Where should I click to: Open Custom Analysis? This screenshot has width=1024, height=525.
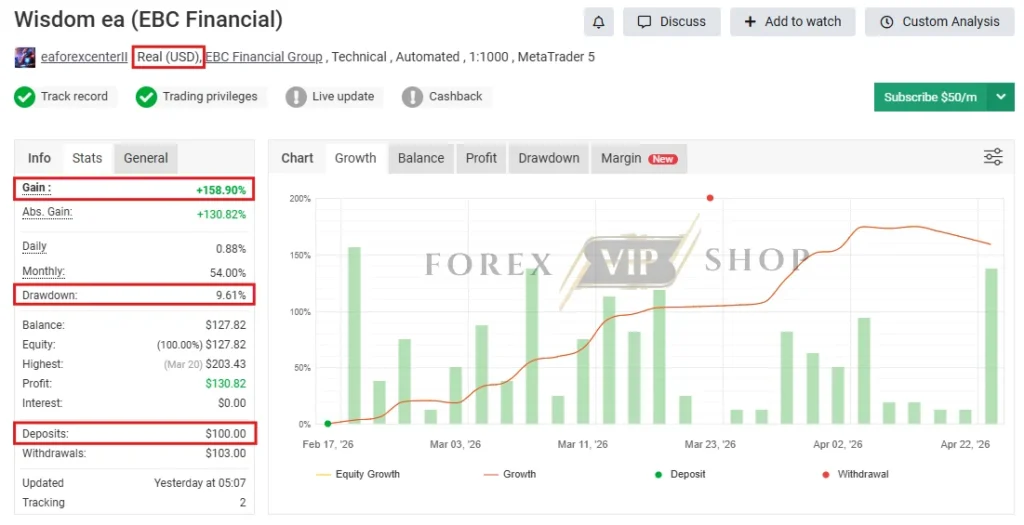click(x=939, y=22)
